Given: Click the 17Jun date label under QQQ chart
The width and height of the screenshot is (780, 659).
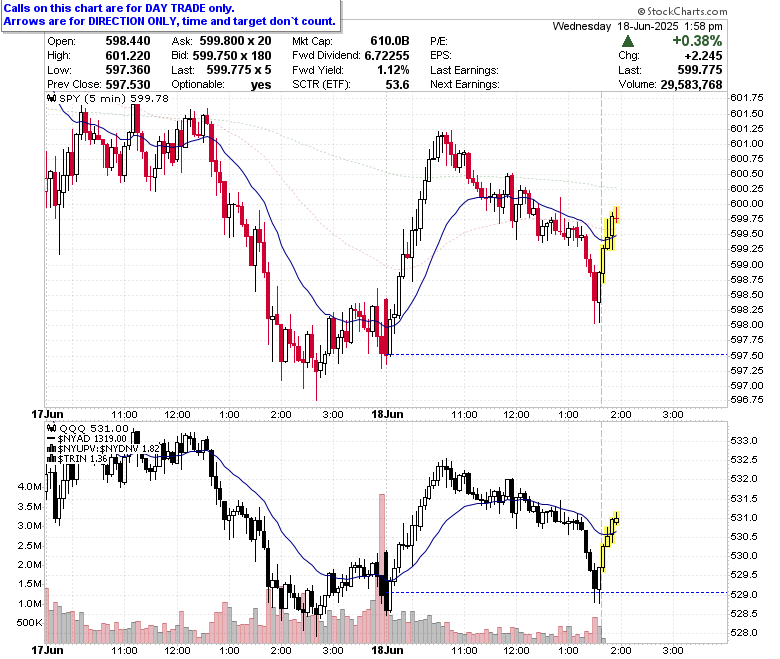Looking at the screenshot, I should tap(47, 650).
